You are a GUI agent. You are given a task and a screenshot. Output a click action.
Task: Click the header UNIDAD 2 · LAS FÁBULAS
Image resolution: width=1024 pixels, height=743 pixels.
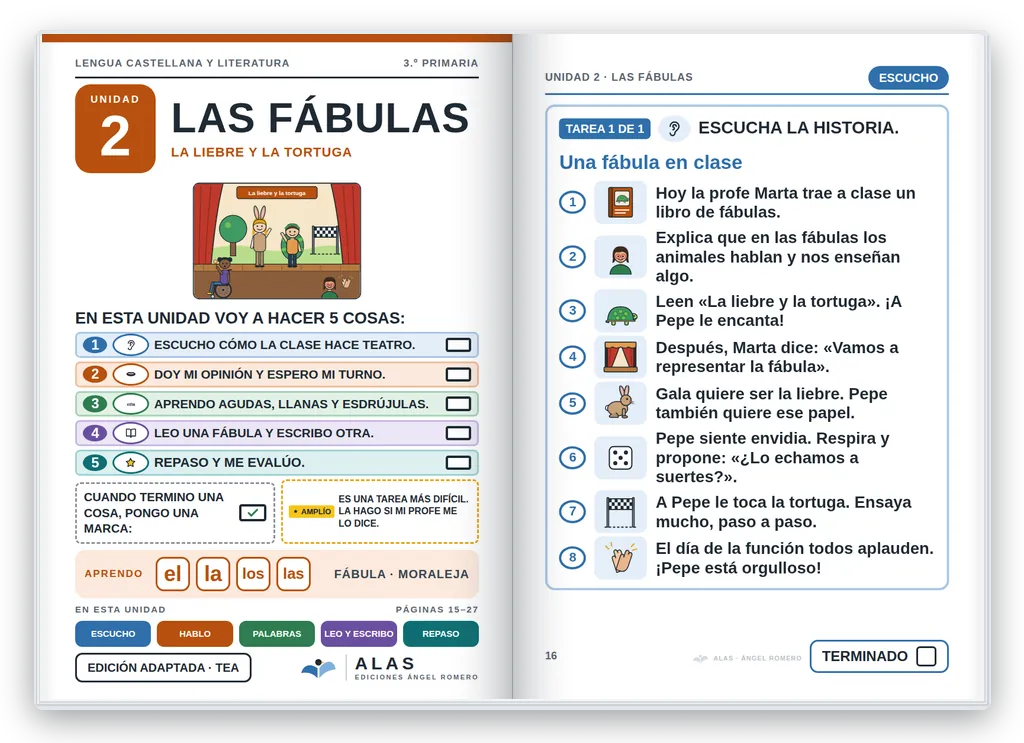[x=619, y=77]
